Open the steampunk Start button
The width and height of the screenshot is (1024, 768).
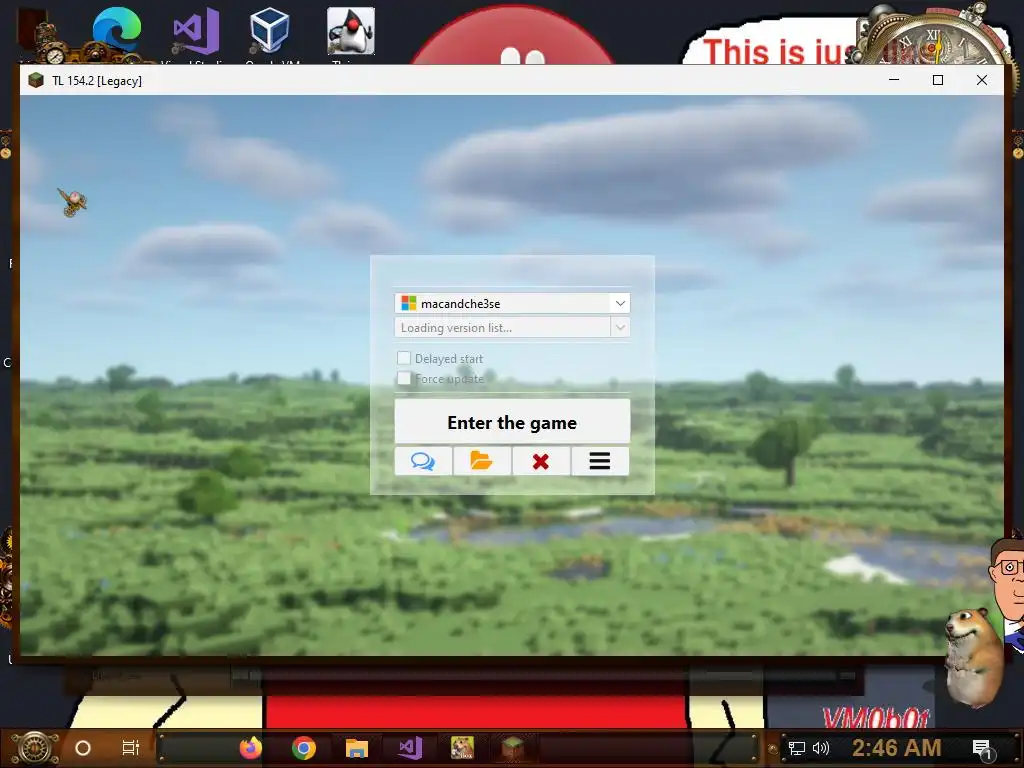coord(35,748)
